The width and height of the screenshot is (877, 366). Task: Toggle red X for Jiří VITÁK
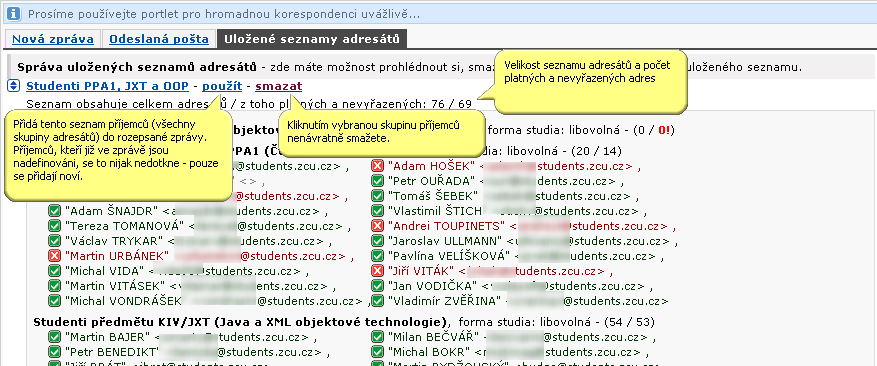378,271
